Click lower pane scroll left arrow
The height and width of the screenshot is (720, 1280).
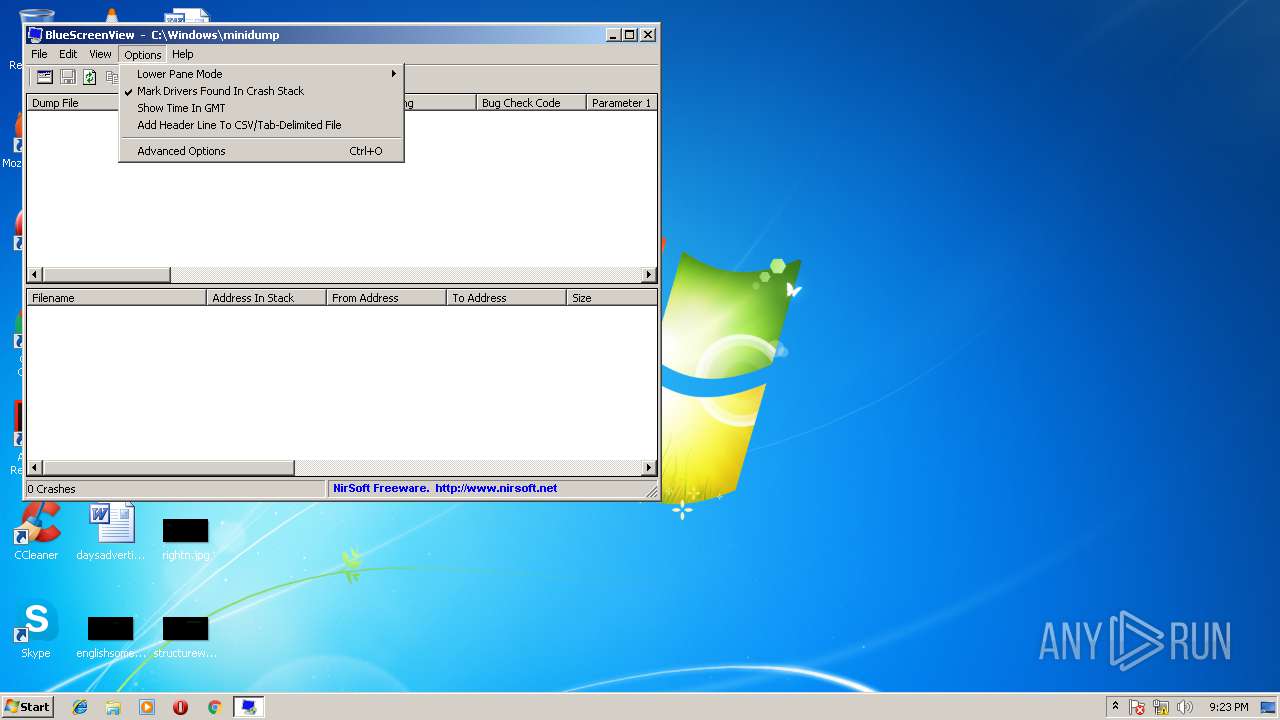(35, 468)
